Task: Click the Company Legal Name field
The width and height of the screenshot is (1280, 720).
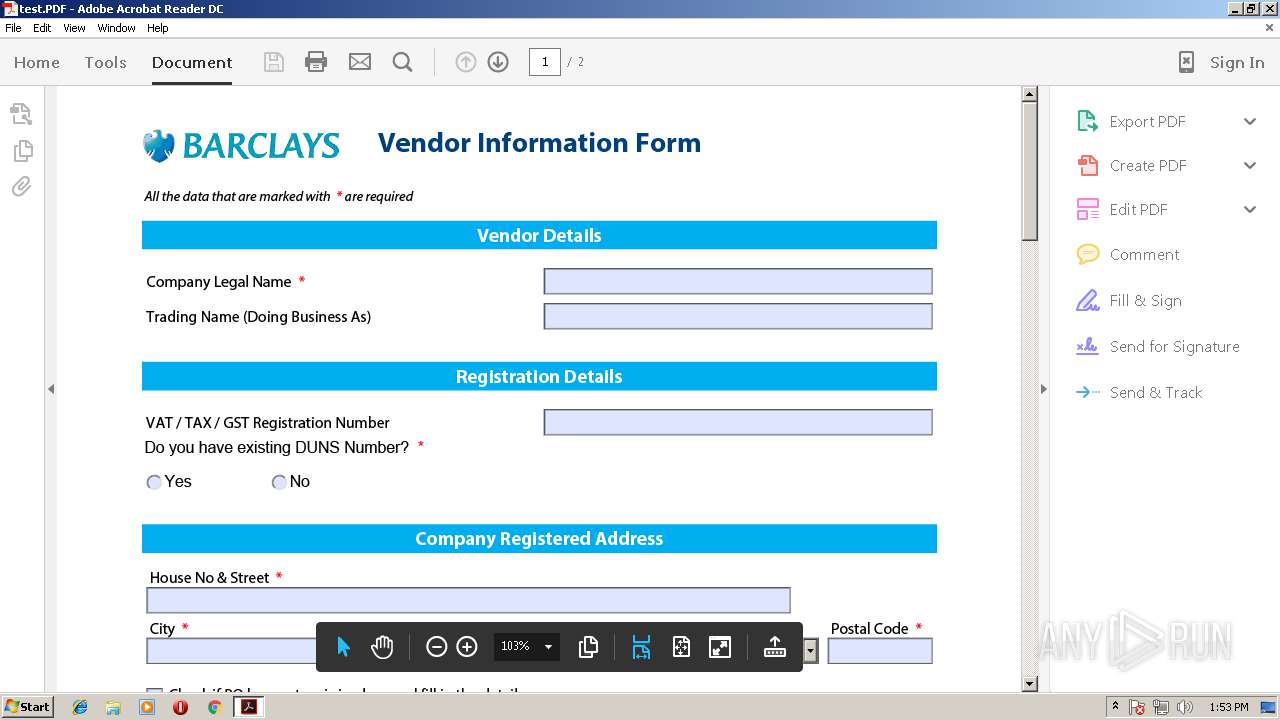Action: pyautogui.click(x=738, y=281)
